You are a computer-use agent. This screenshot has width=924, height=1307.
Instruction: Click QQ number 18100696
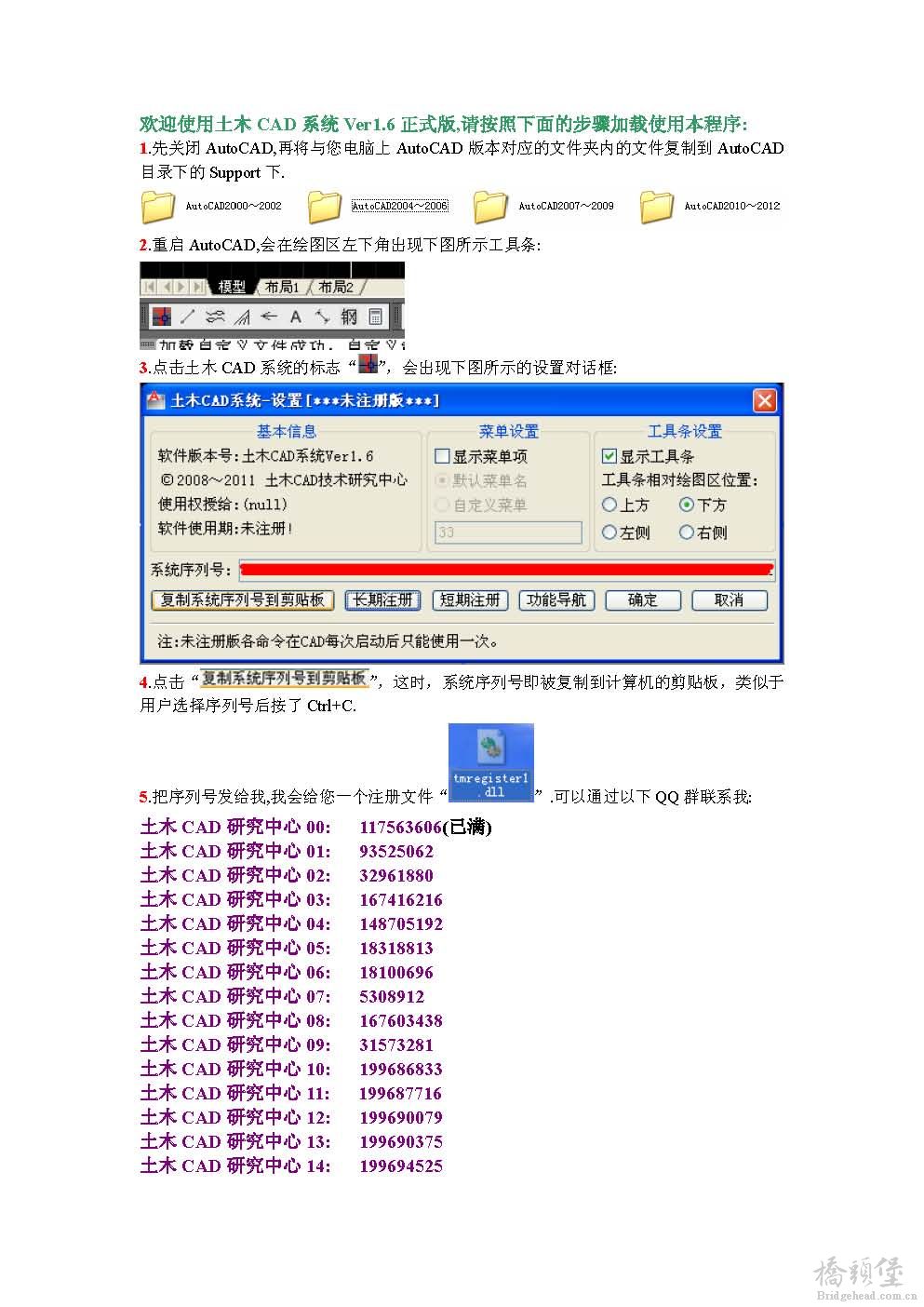pos(396,972)
